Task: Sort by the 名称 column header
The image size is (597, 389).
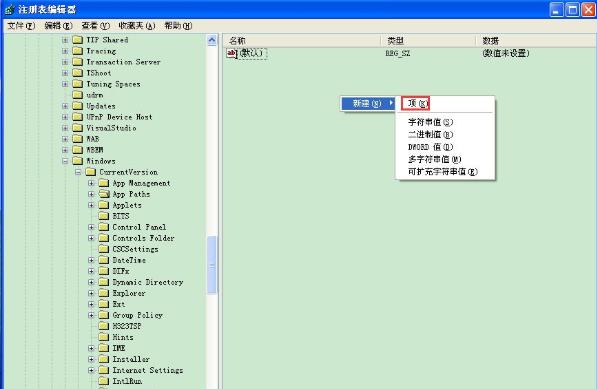Action: coord(302,41)
